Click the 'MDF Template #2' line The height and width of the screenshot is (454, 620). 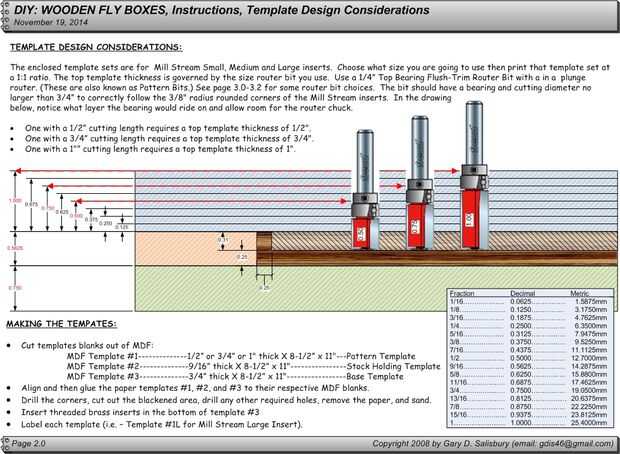pos(253,366)
